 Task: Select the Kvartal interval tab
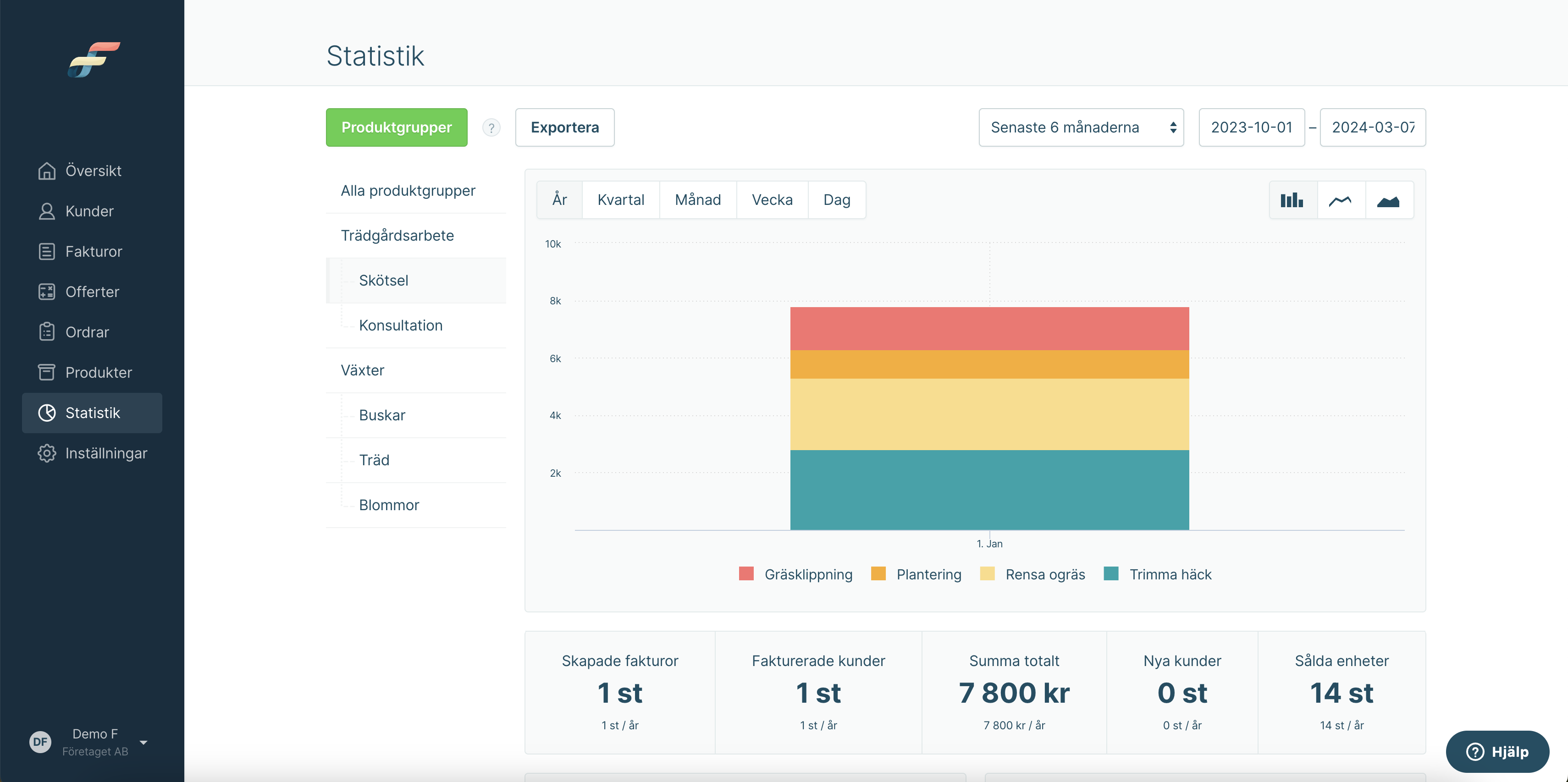click(621, 199)
